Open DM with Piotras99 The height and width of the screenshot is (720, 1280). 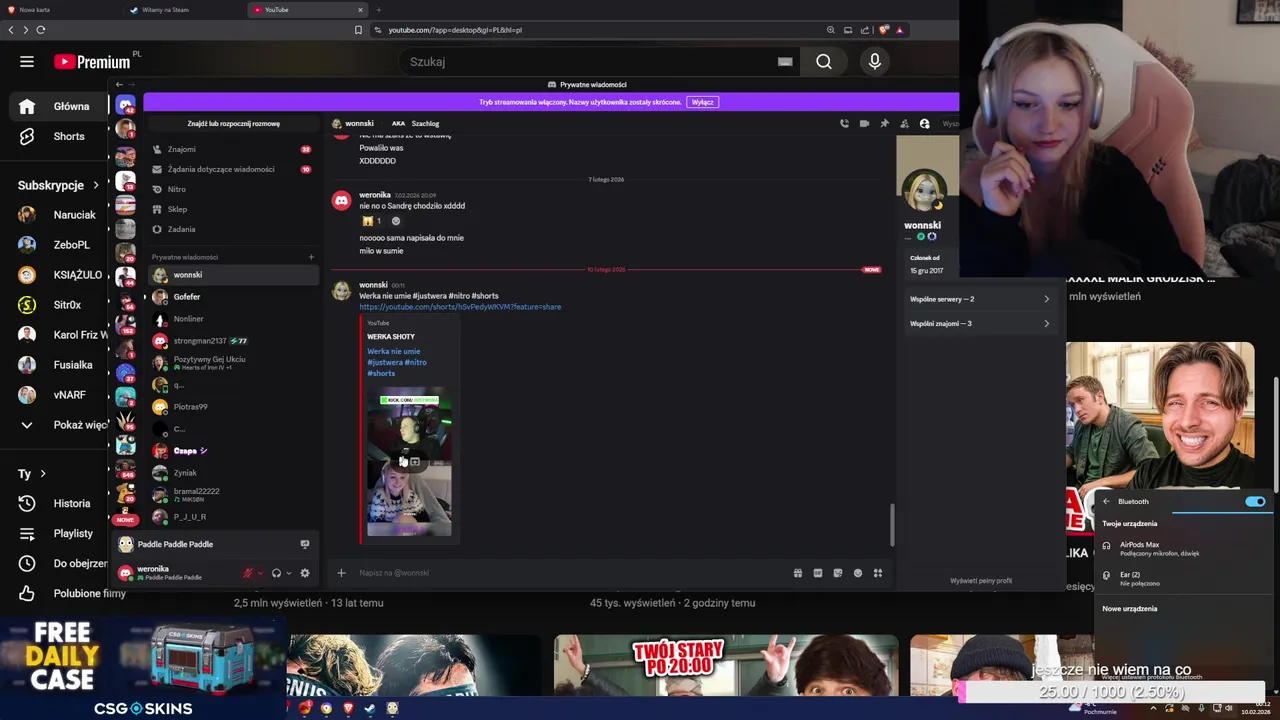coord(232,407)
